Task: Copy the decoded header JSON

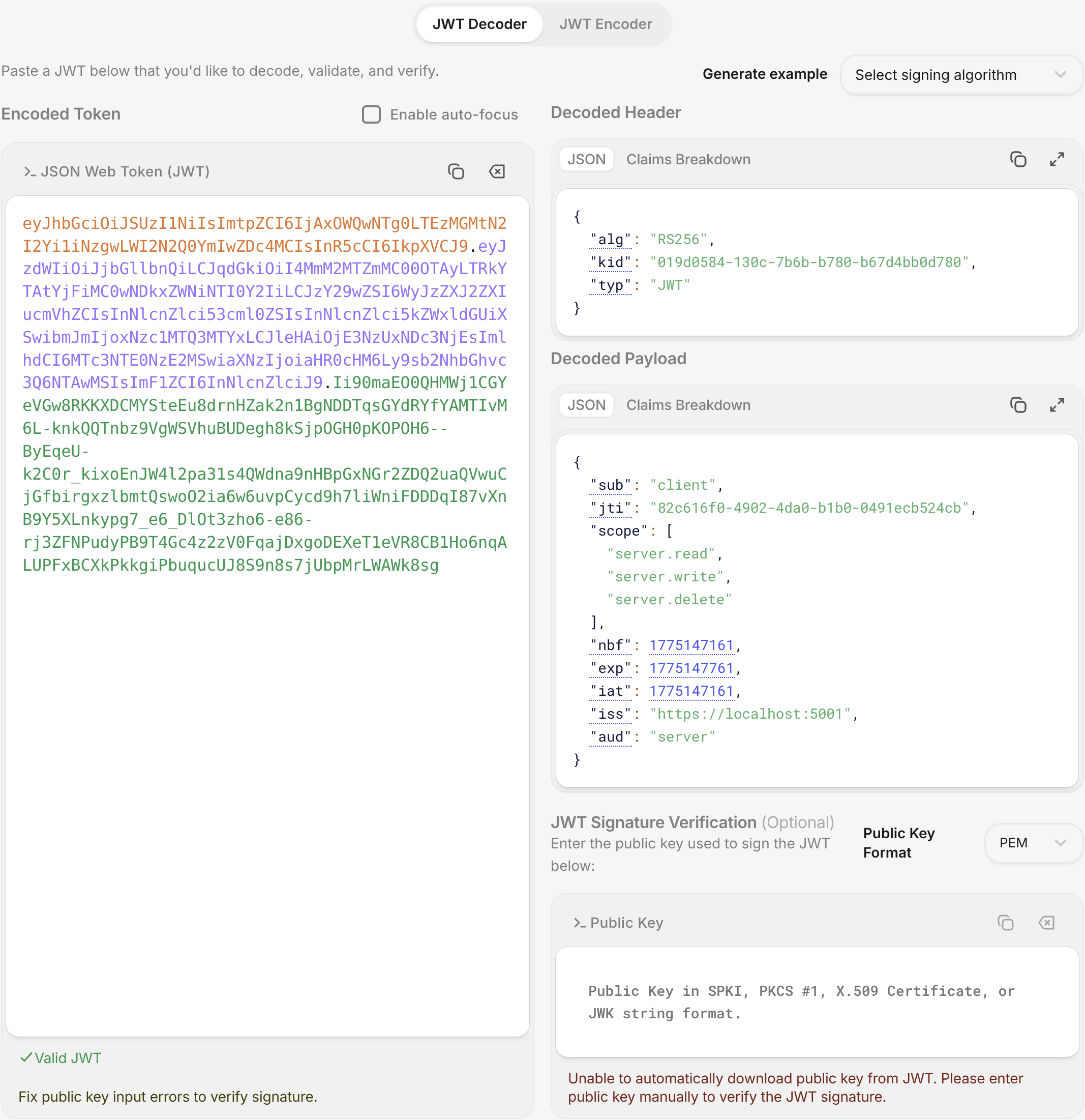Action: point(1017,159)
